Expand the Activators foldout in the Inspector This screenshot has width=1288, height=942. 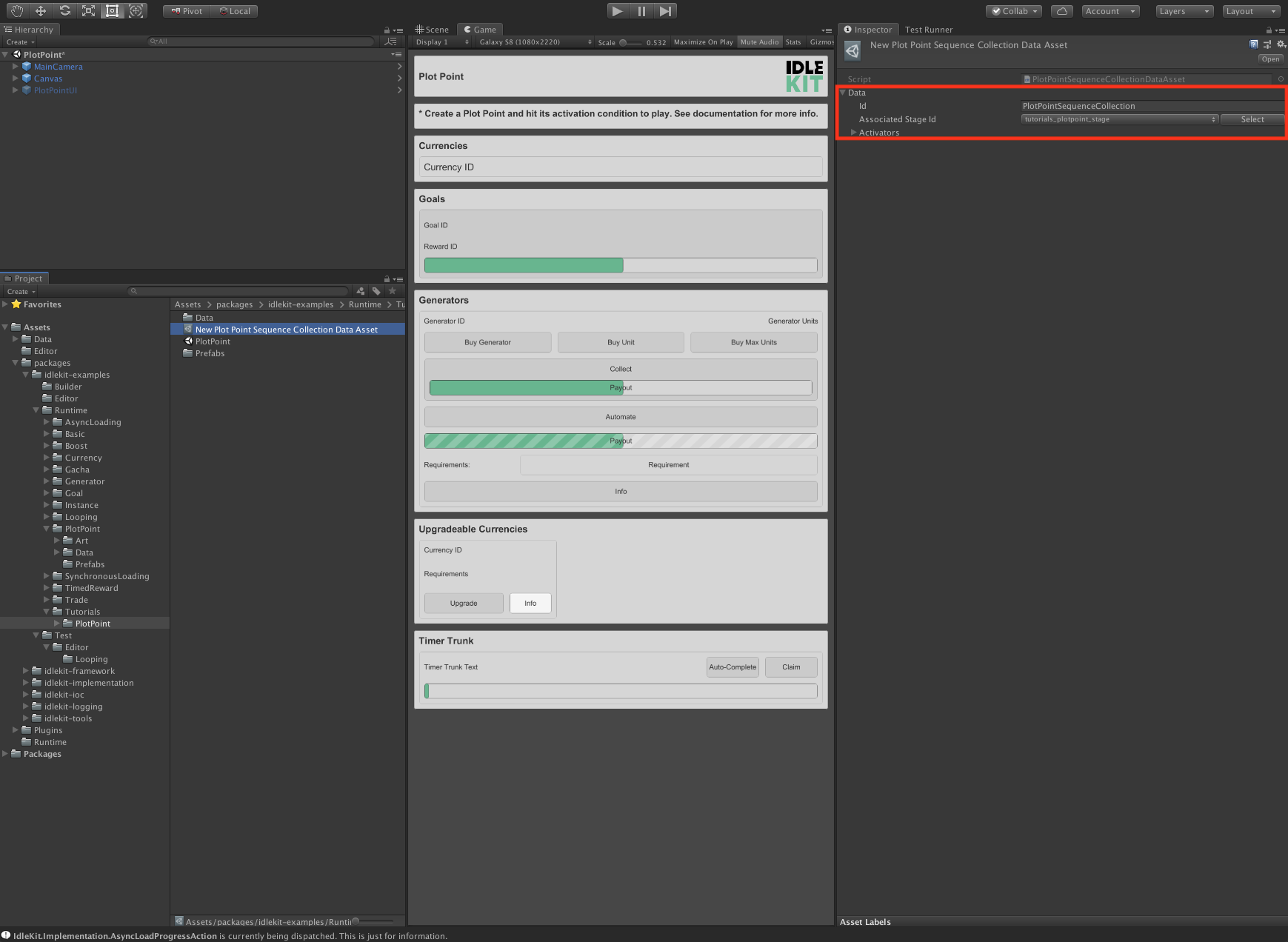(x=854, y=132)
